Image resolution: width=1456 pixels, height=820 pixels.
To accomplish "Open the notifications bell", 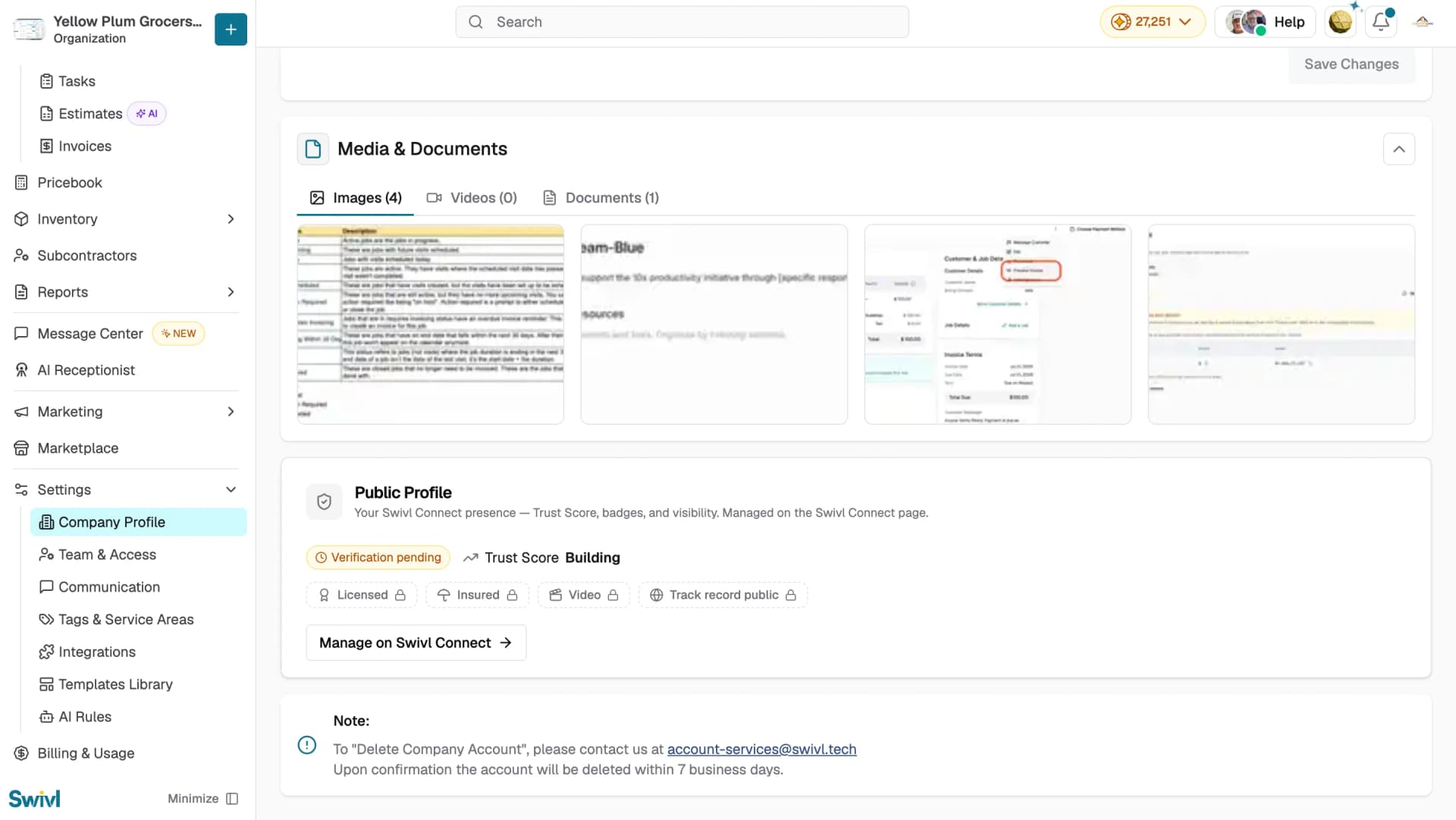I will click(x=1381, y=22).
